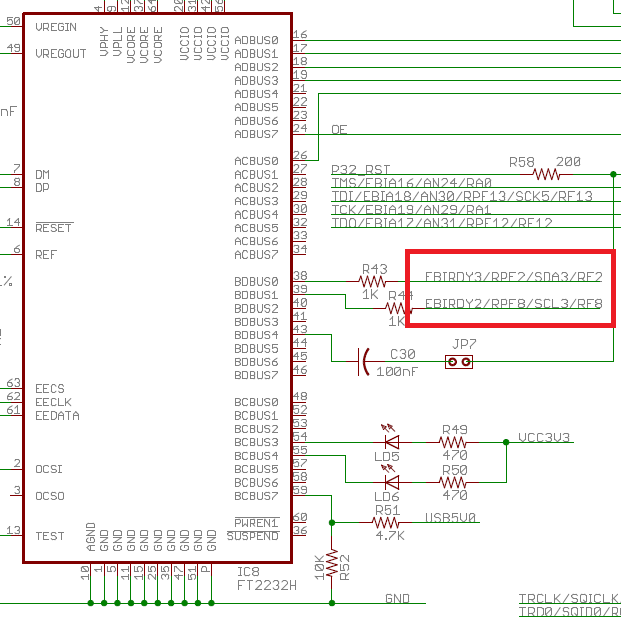
Task: Select the ADBUS7 pin label
Action: point(257,134)
